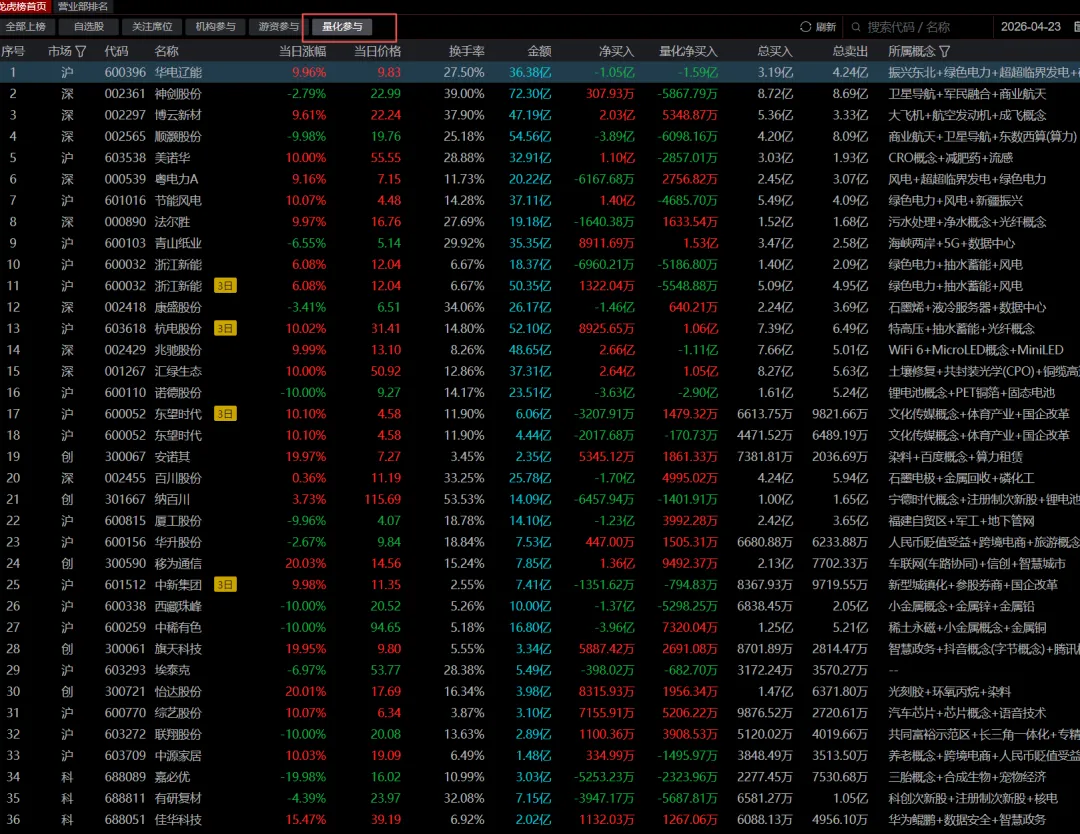The height and width of the screenshot is (834, 1080).
Task: Select the 全部上榜 filter tab
Action: click(26, 27)
